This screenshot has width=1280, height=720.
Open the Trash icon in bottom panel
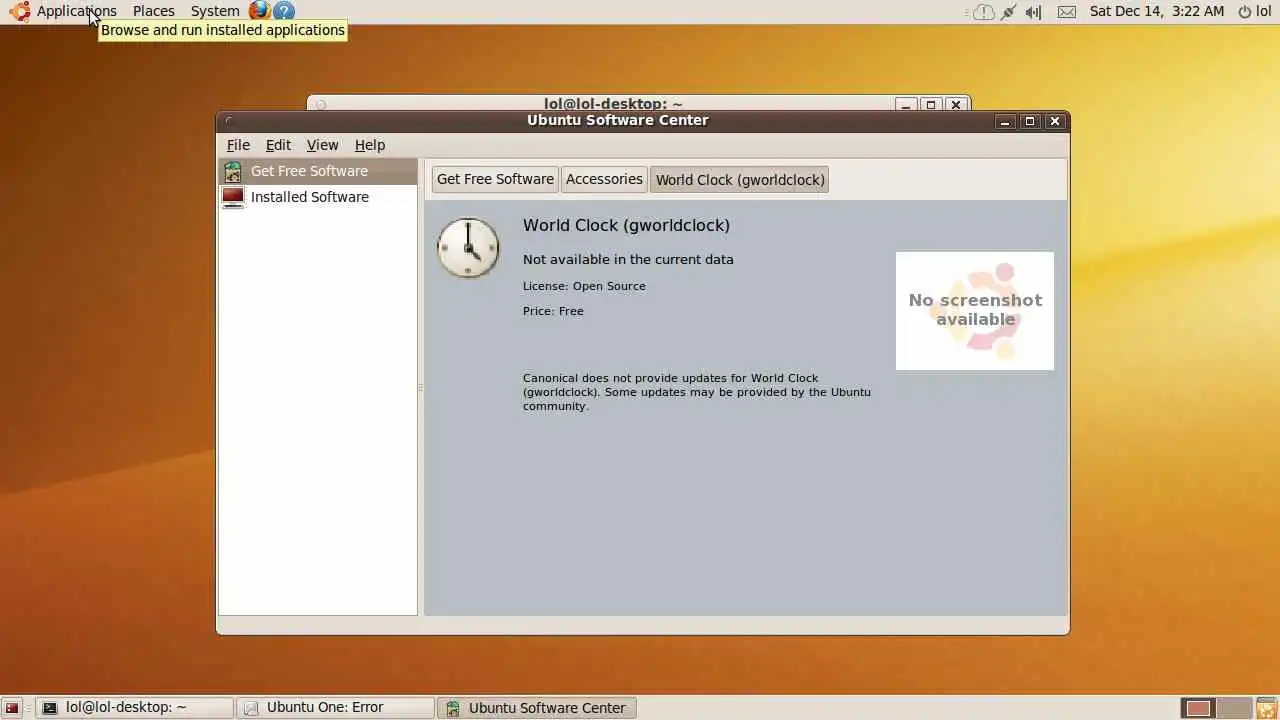(1267, 708)
